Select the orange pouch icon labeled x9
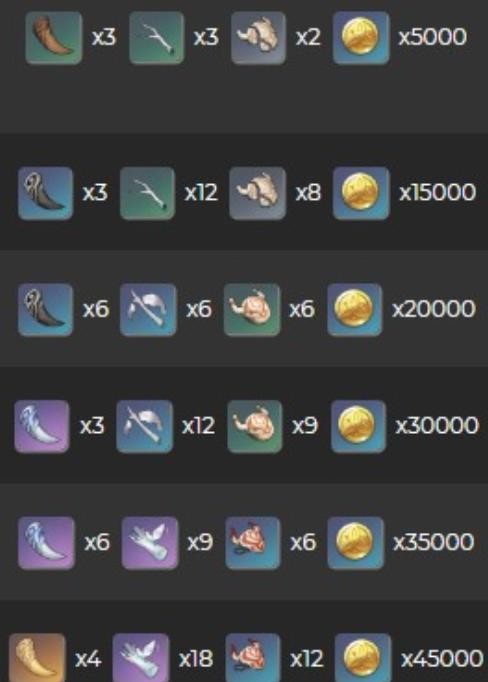This screenshot has width=488, height=682. 255,426
